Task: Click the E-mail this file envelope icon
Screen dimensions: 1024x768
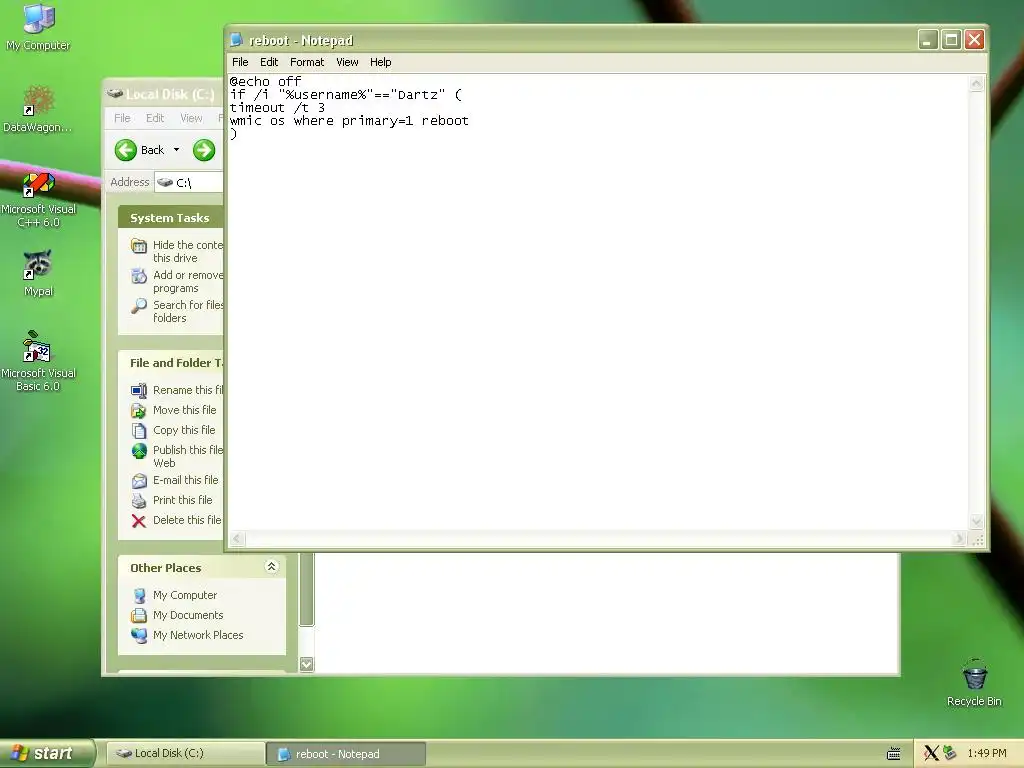Action: [x=139, y=481]
